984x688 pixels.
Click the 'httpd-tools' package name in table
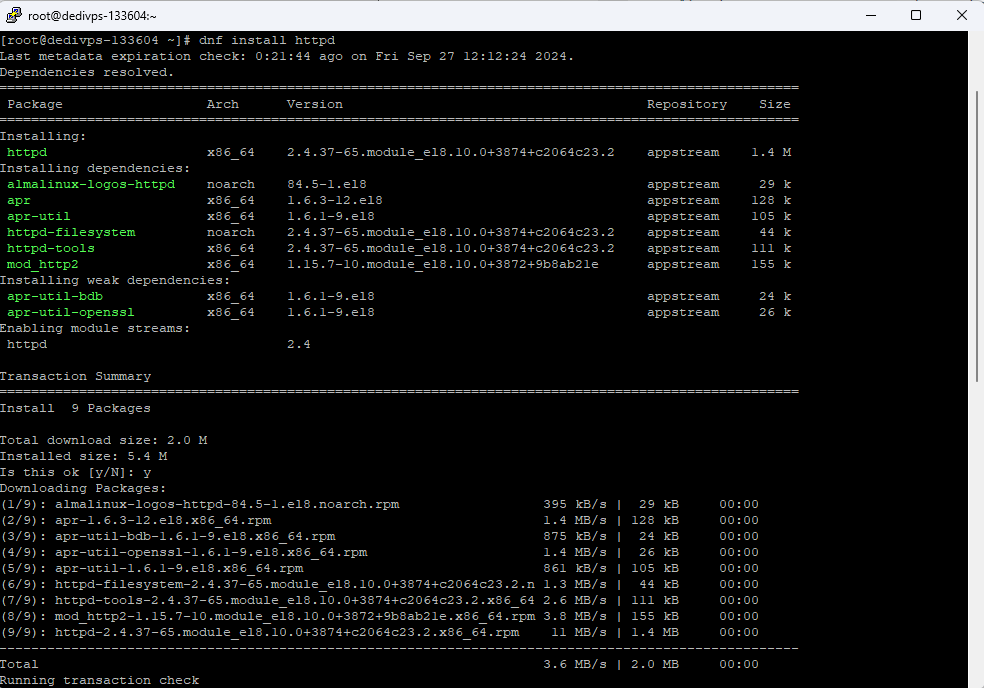pyautogui.click(x=51, y=249)
